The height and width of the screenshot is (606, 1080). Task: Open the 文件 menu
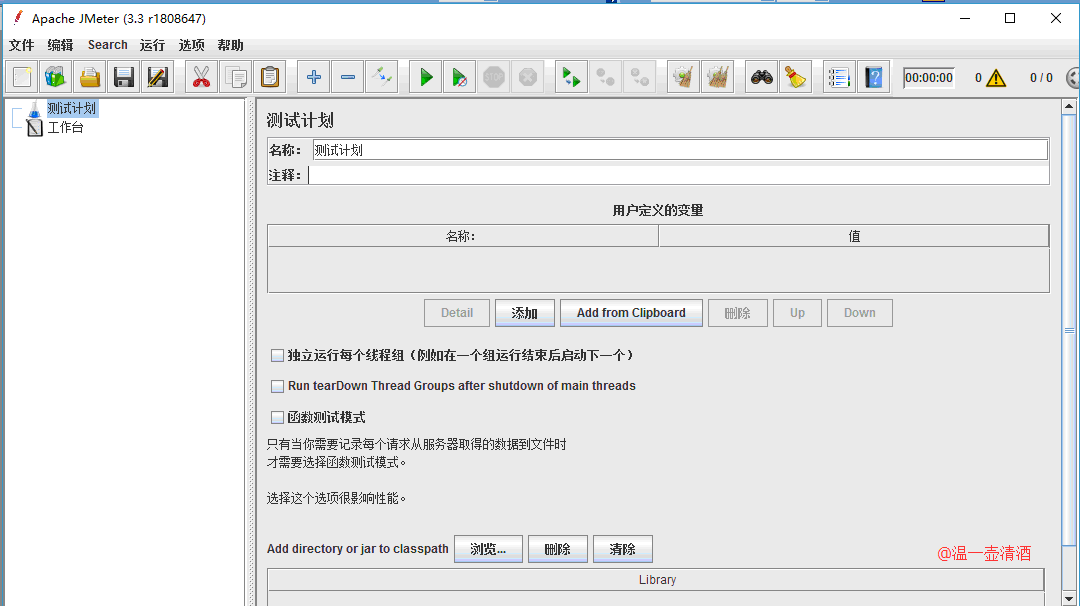pyautogui.click(x=21, y=45)
